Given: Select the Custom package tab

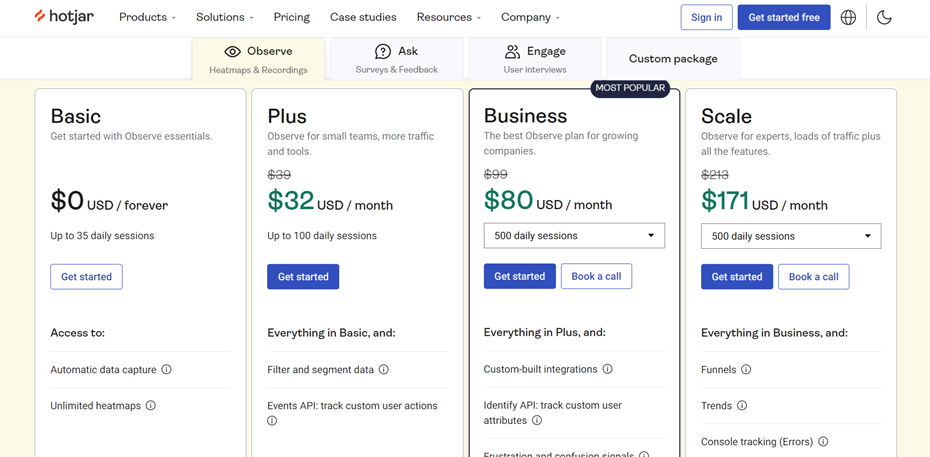Looking at the screenshot, I should [673, 59].
